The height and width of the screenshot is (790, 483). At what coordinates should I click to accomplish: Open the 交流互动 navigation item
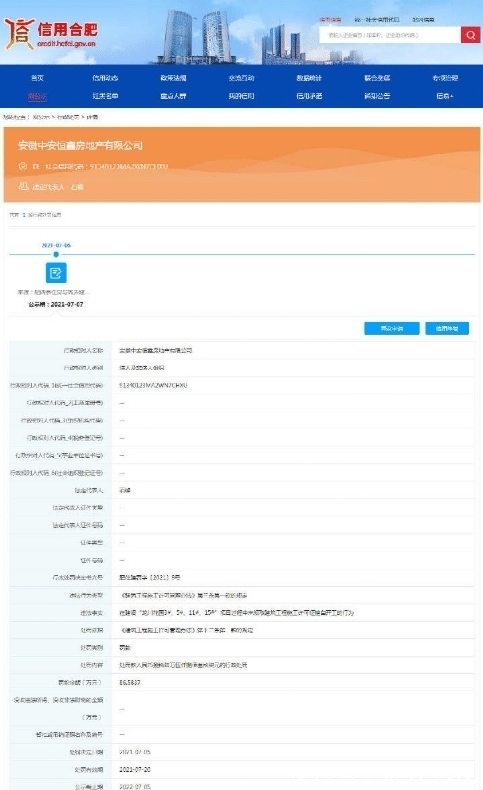pyautogui.click(x=241, y=78)
